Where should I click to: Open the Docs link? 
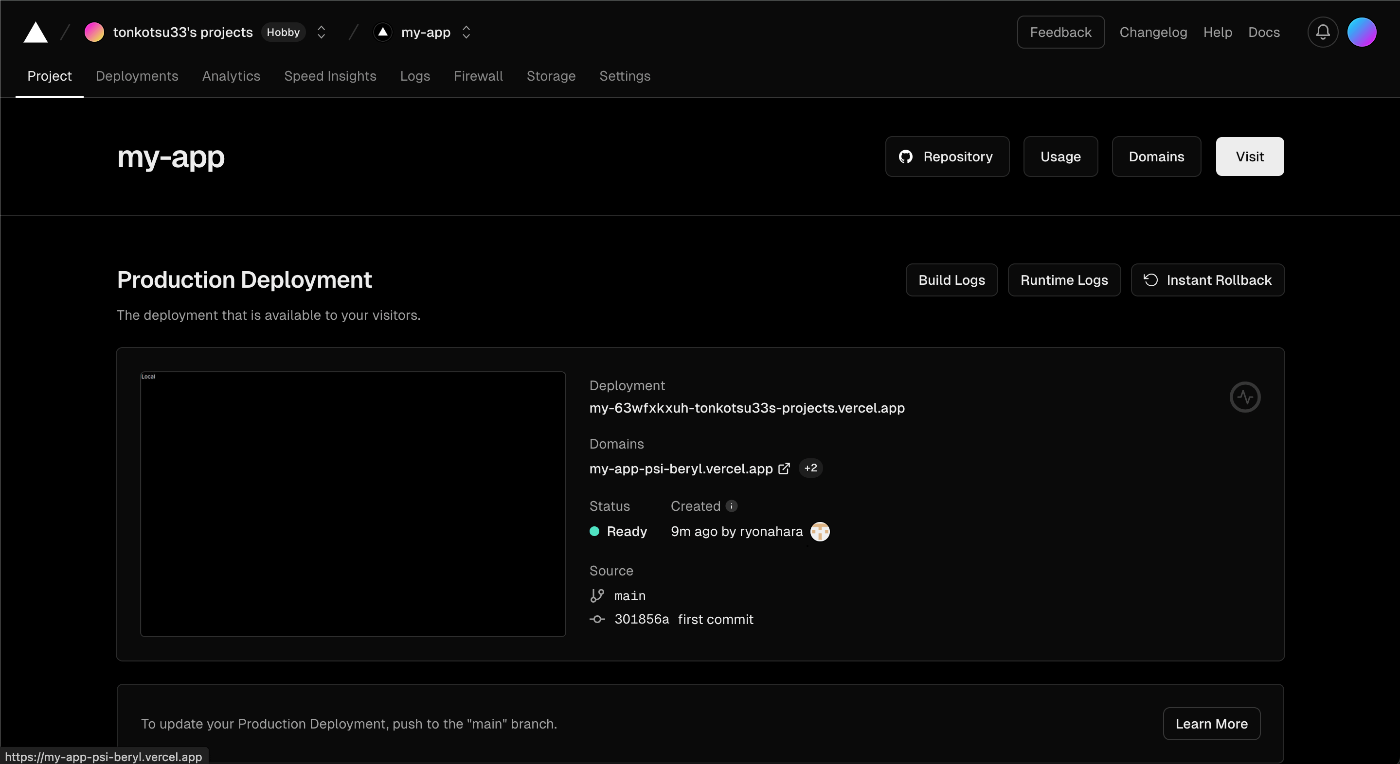click(x=1264, y=32)
